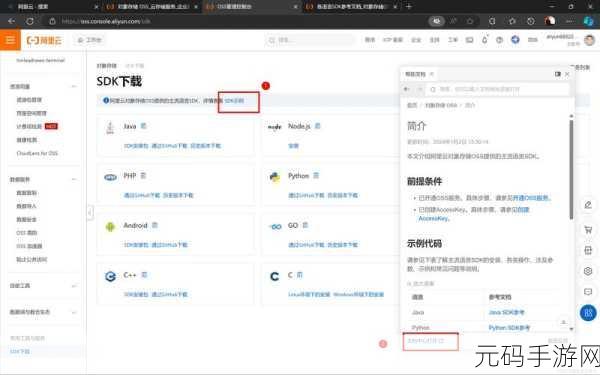Click the pencil edit icon on right rail
This screenshot has width=600, height=375.
(x=588, y=205)
